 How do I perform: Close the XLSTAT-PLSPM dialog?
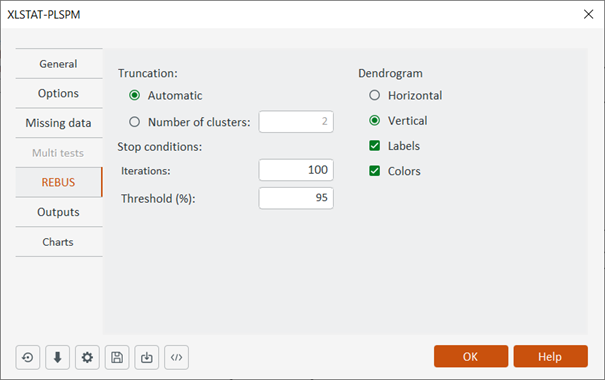(588, 14)
